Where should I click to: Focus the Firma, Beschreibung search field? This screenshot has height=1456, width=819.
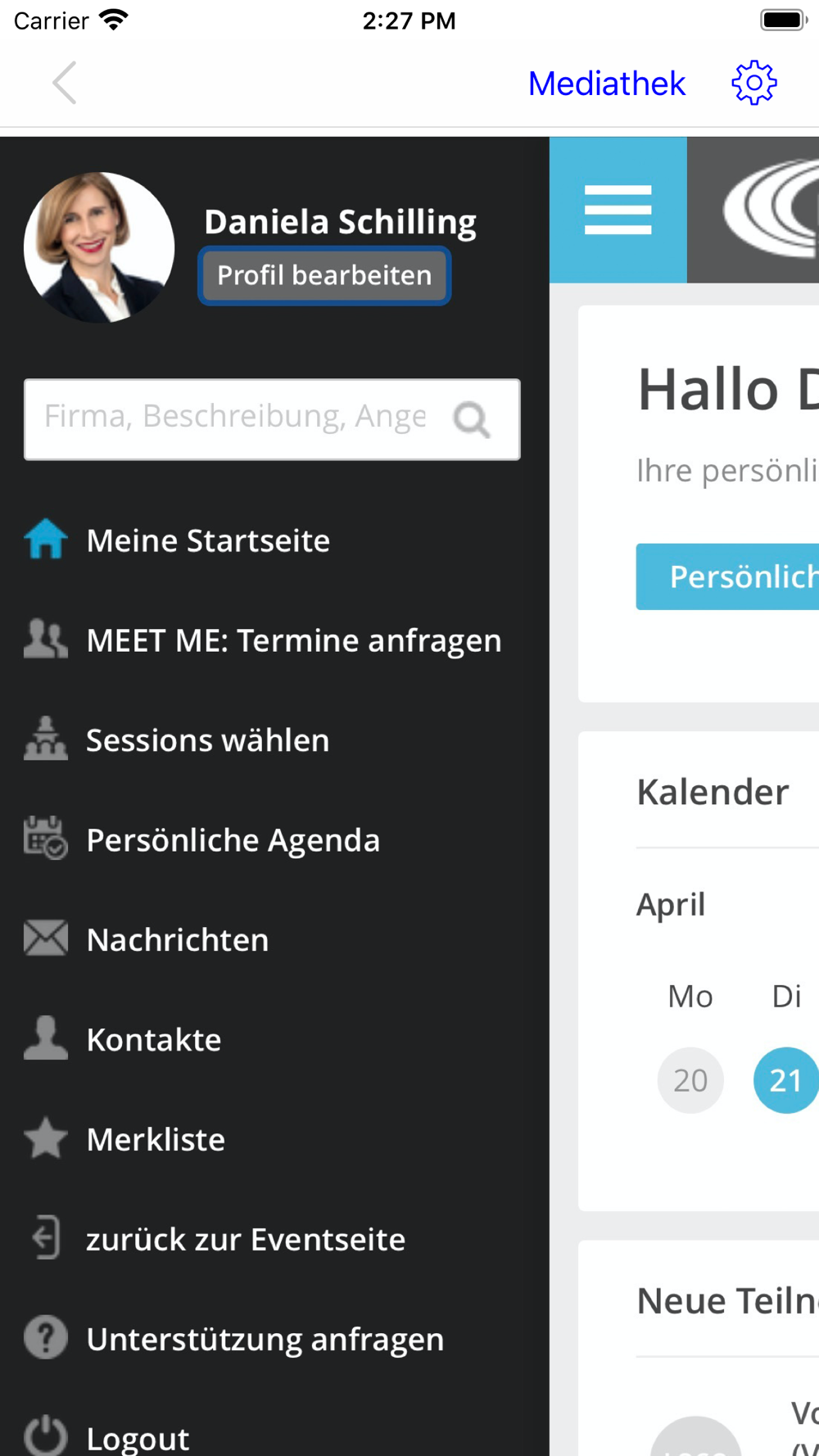coord(236,418)
